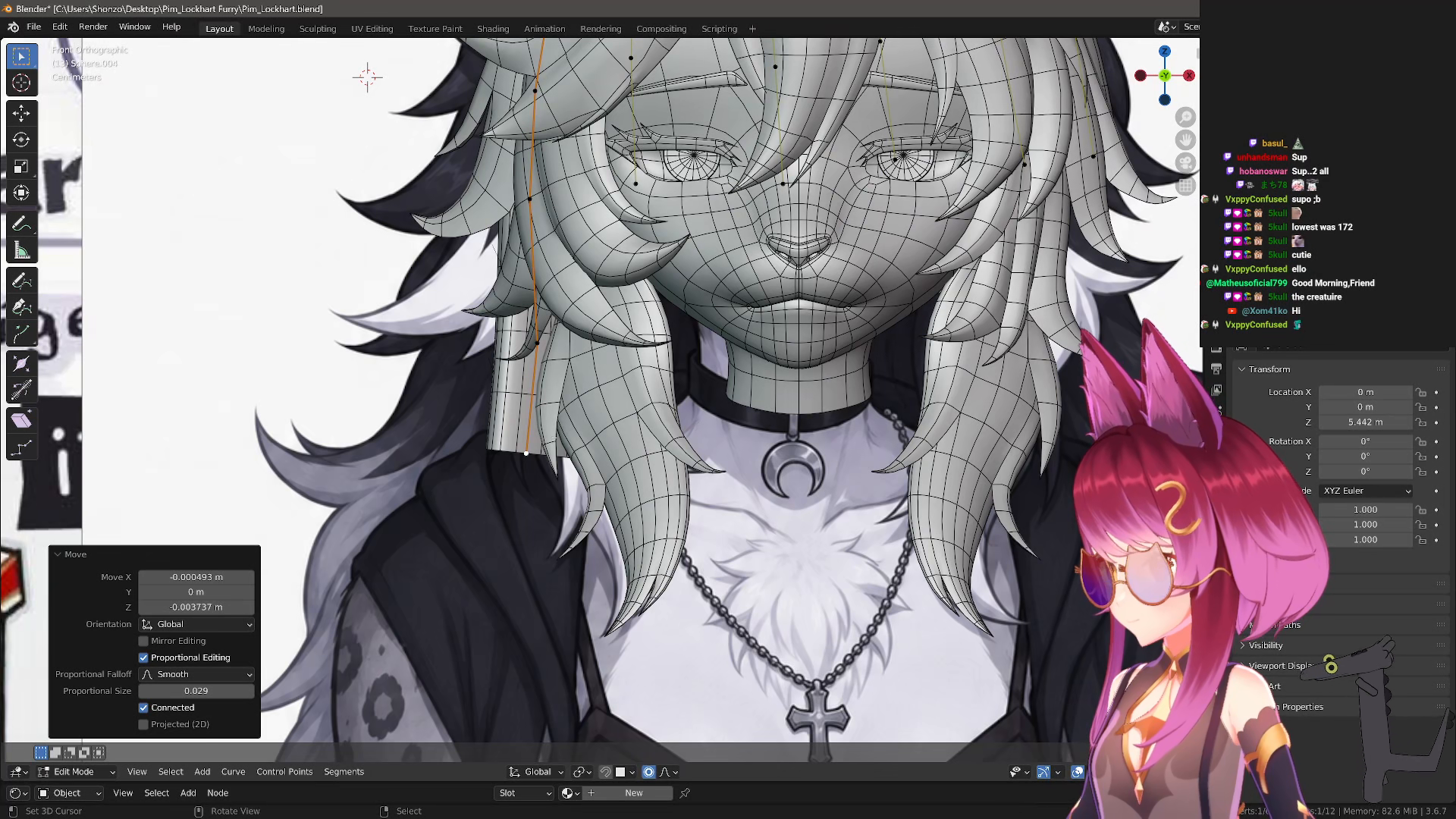Open the Window menu

(134, 27)
